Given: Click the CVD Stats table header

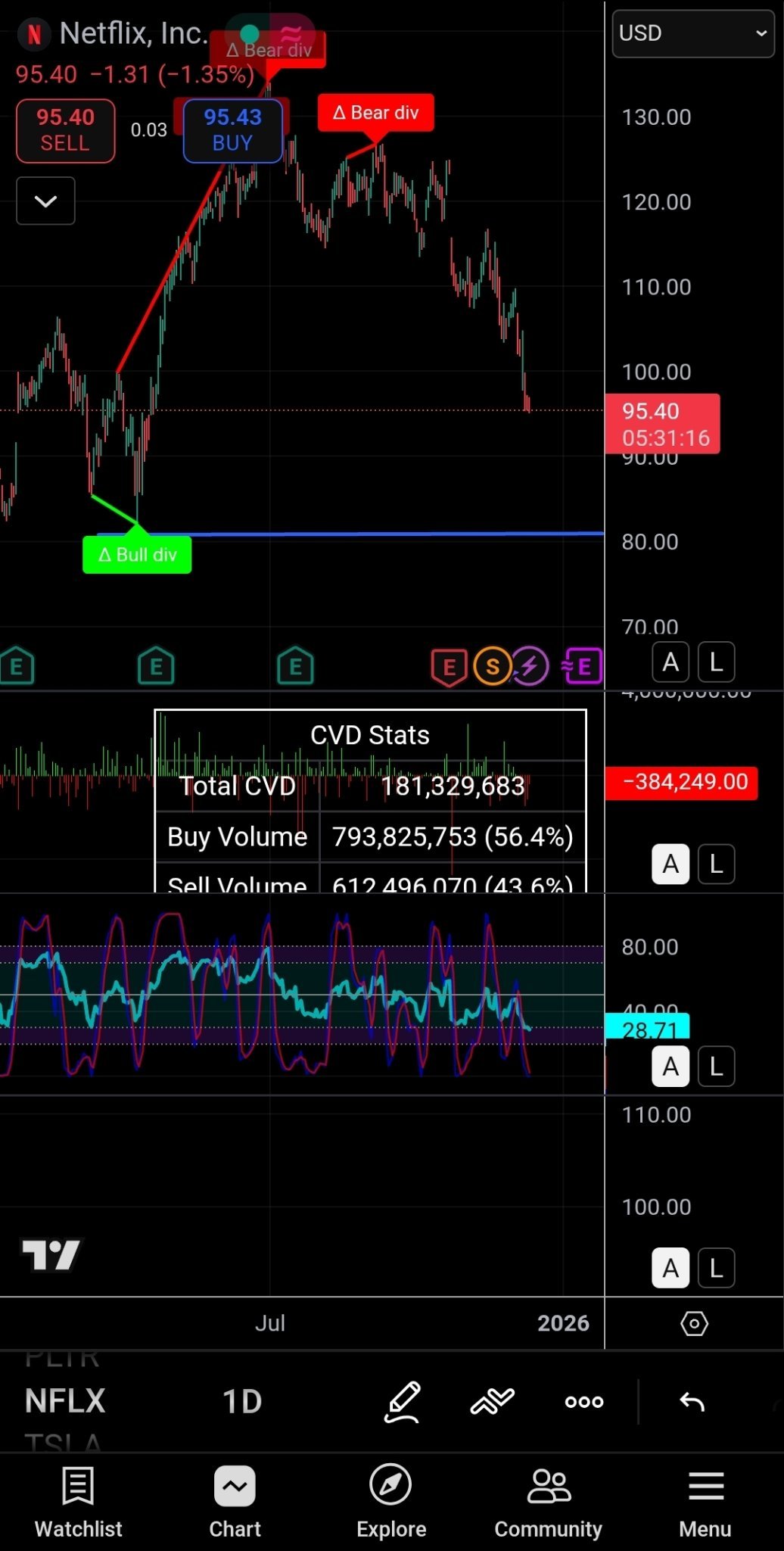Looking at the screenshot, I should coord(370,735).
